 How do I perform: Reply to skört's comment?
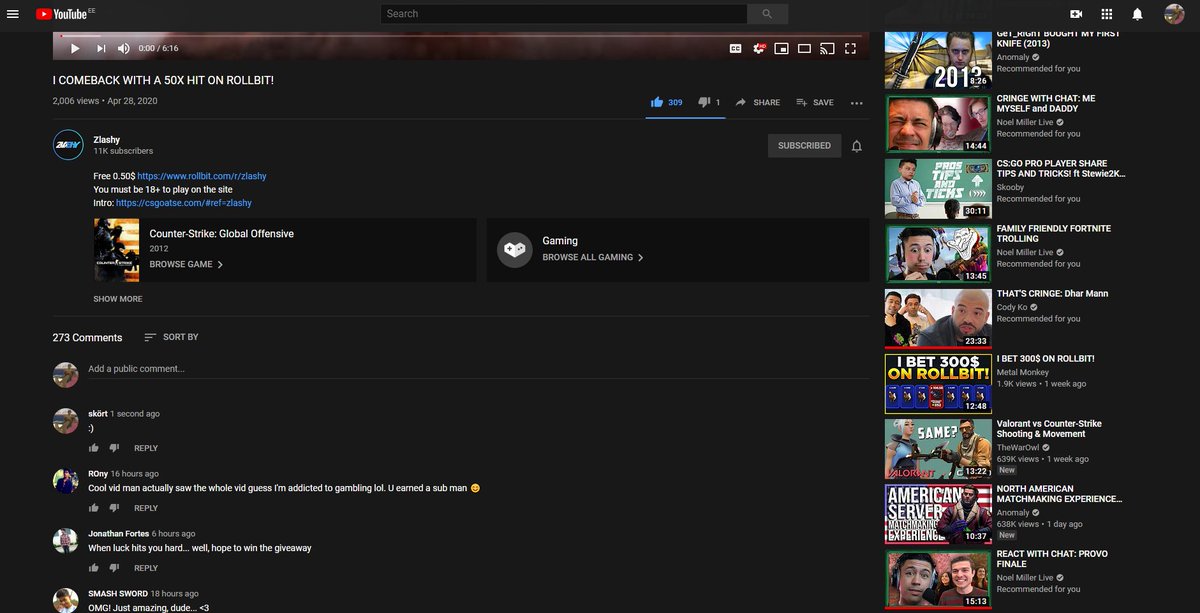click(146, 448)
